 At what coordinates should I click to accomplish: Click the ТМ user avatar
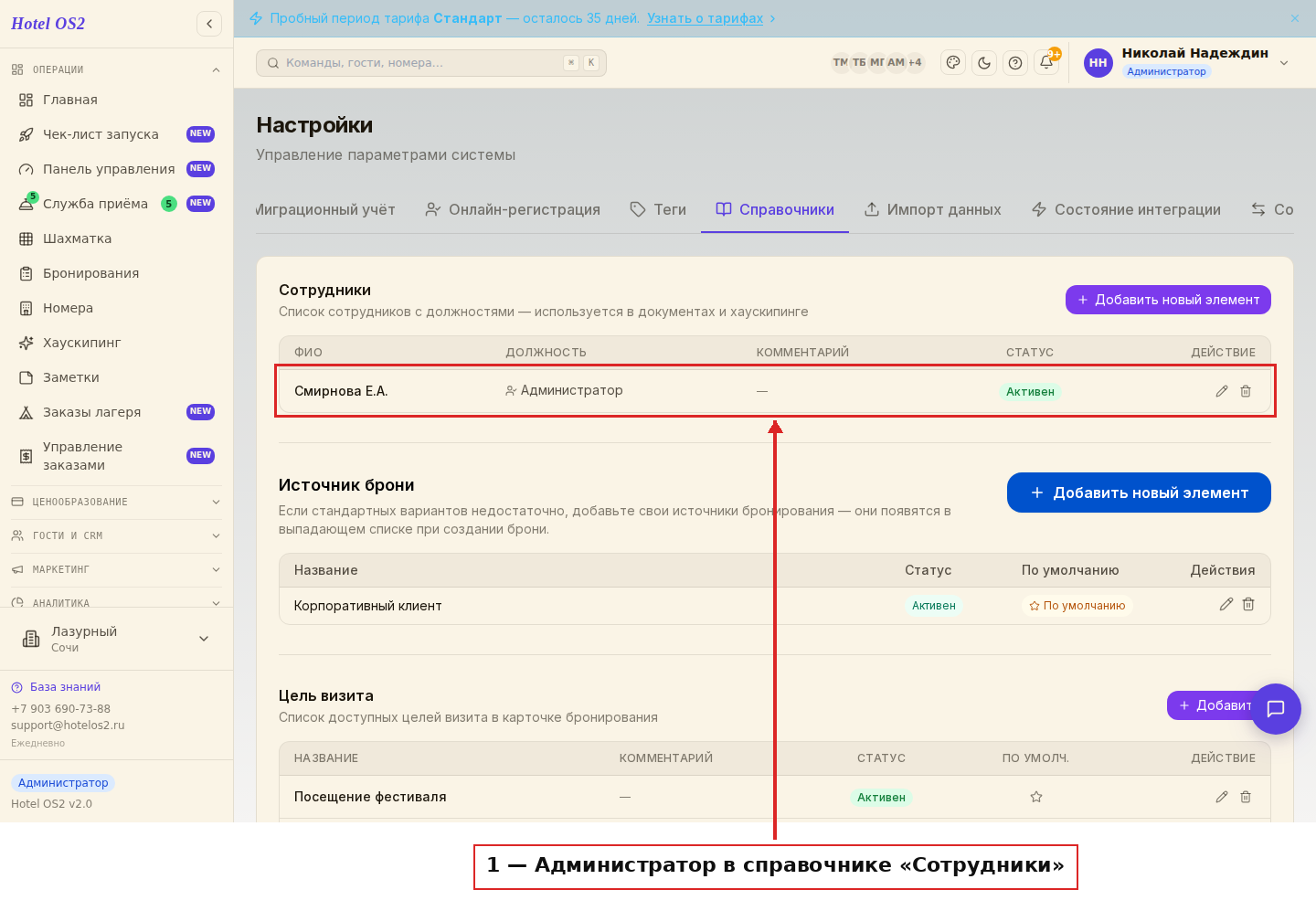click(840, 62)
